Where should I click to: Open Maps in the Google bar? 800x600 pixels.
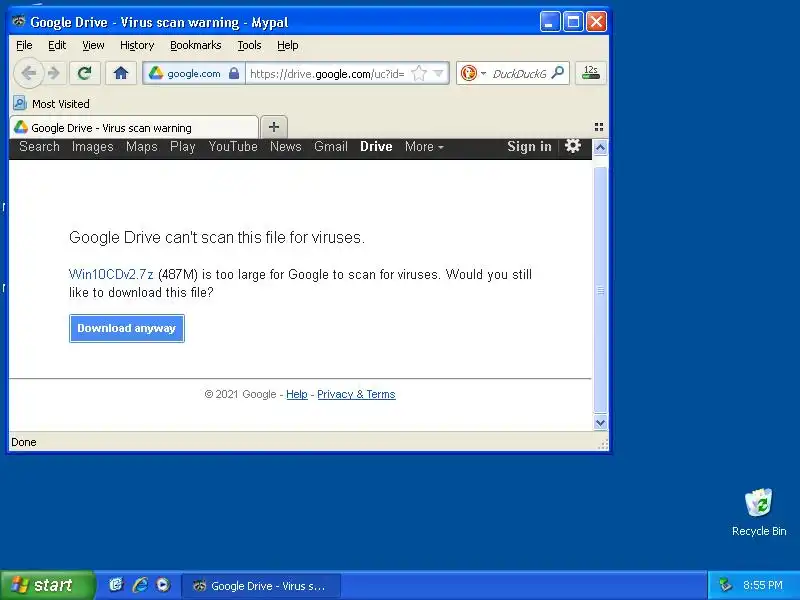141,147
